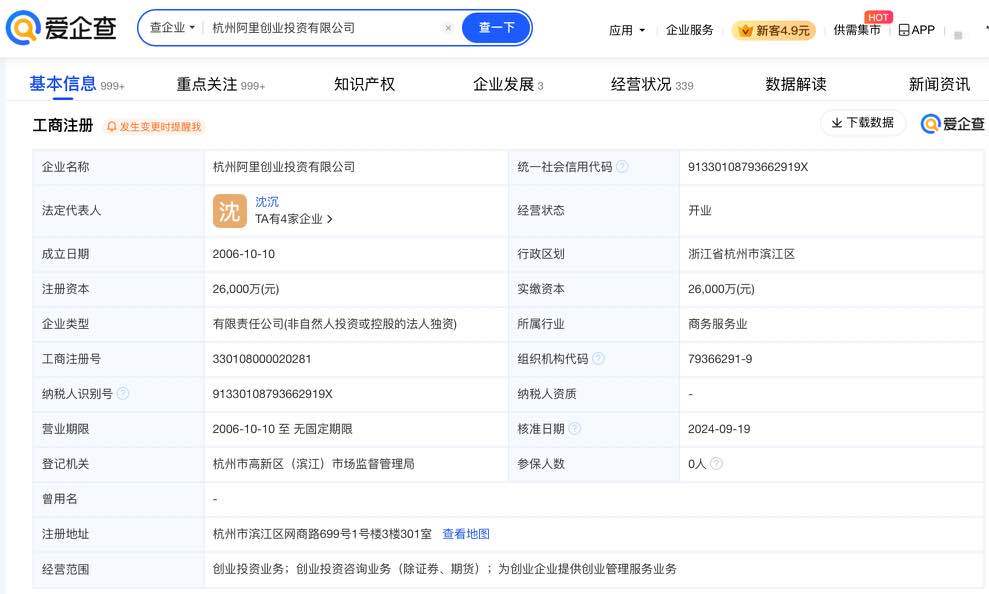Click the help icon next to 核准日期
The image size is (989, 594).
tap(574, 429)
